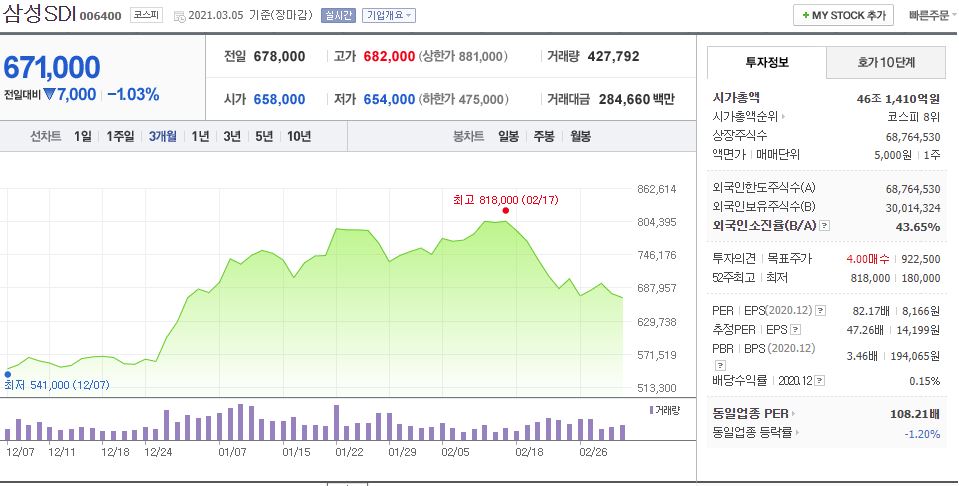Add stock via MY STOCK 추가 button
This screenshot has height=486, width=959.
coord(843,15)
